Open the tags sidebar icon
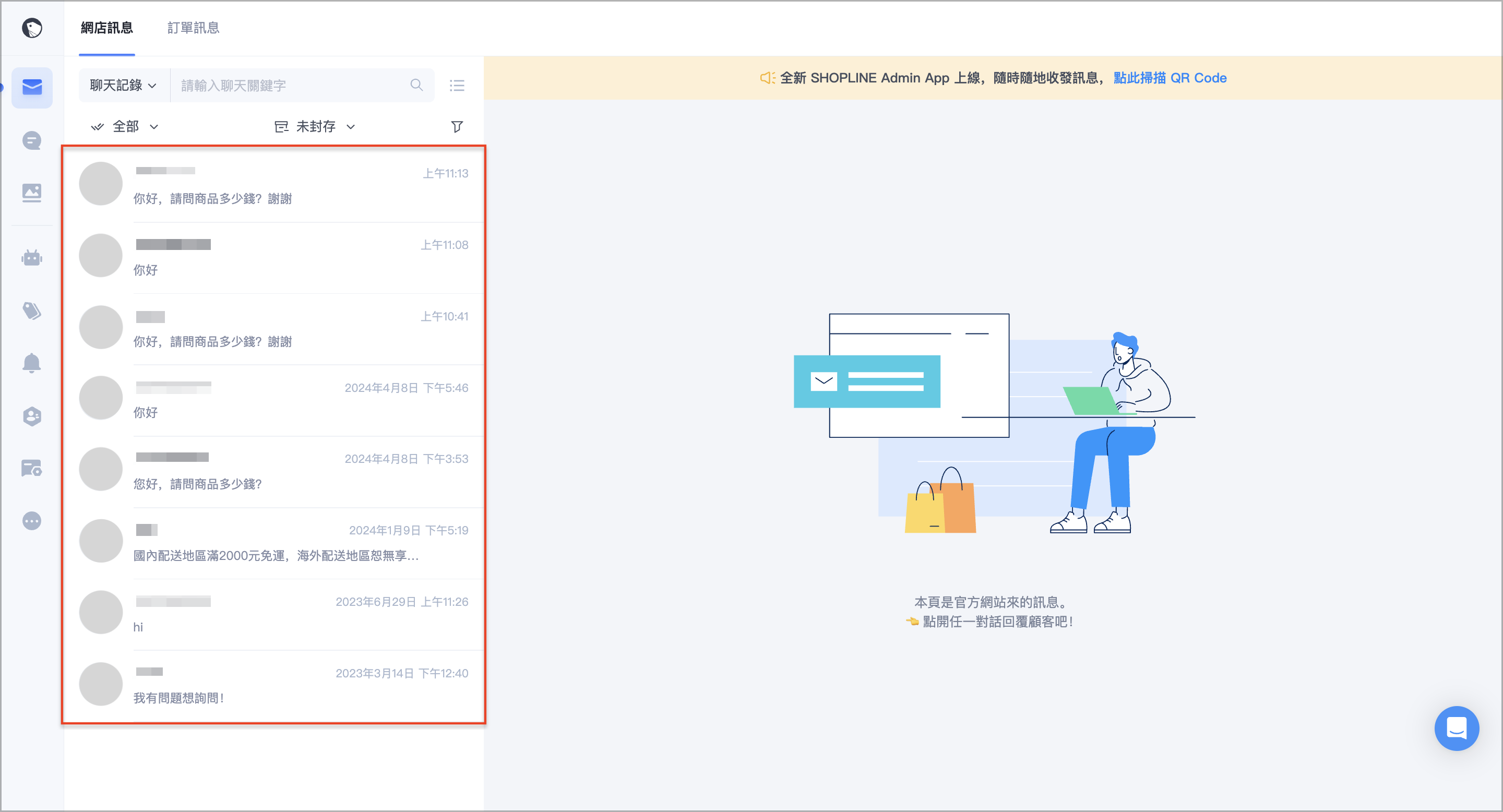 (31, 311)
